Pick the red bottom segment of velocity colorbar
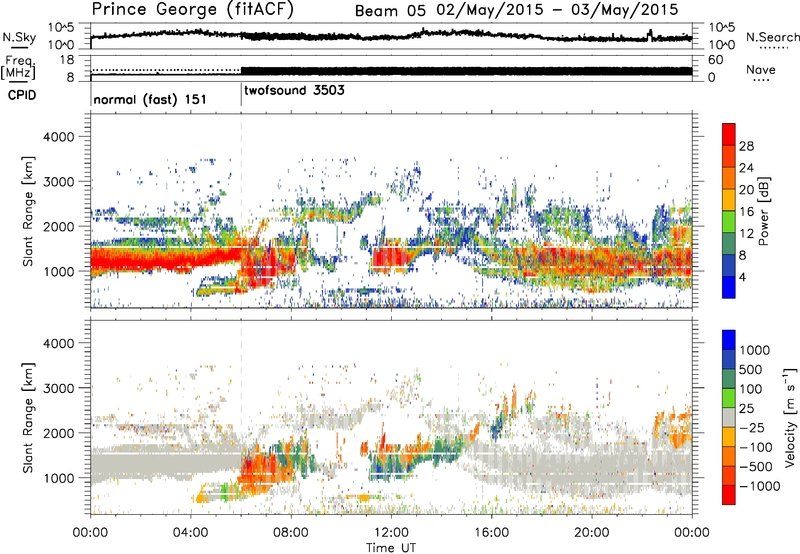 pos(729,495)
